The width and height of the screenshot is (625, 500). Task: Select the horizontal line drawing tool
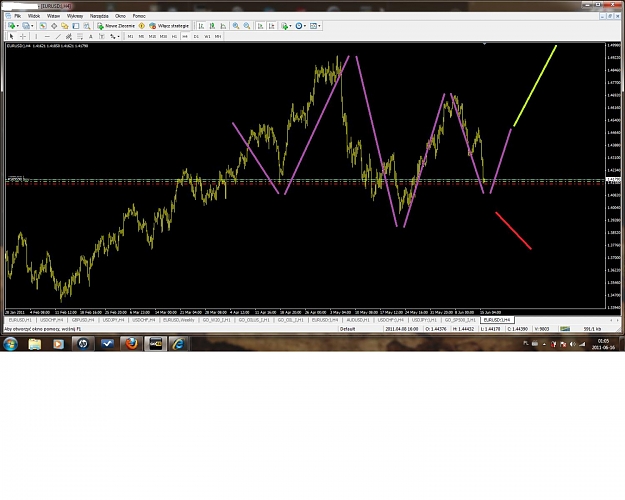click(x=47, y=36)
